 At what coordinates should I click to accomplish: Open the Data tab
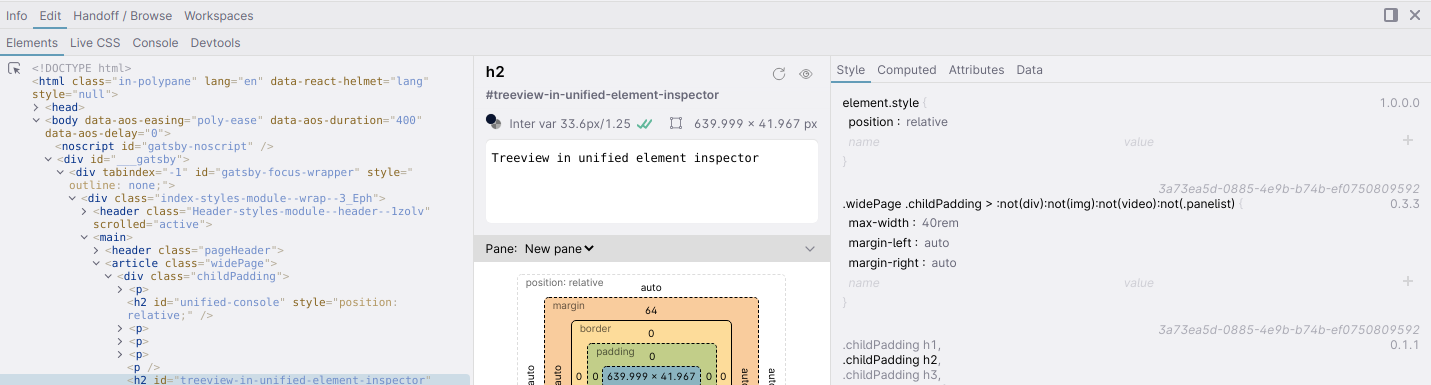click(x=1030, y=70)
